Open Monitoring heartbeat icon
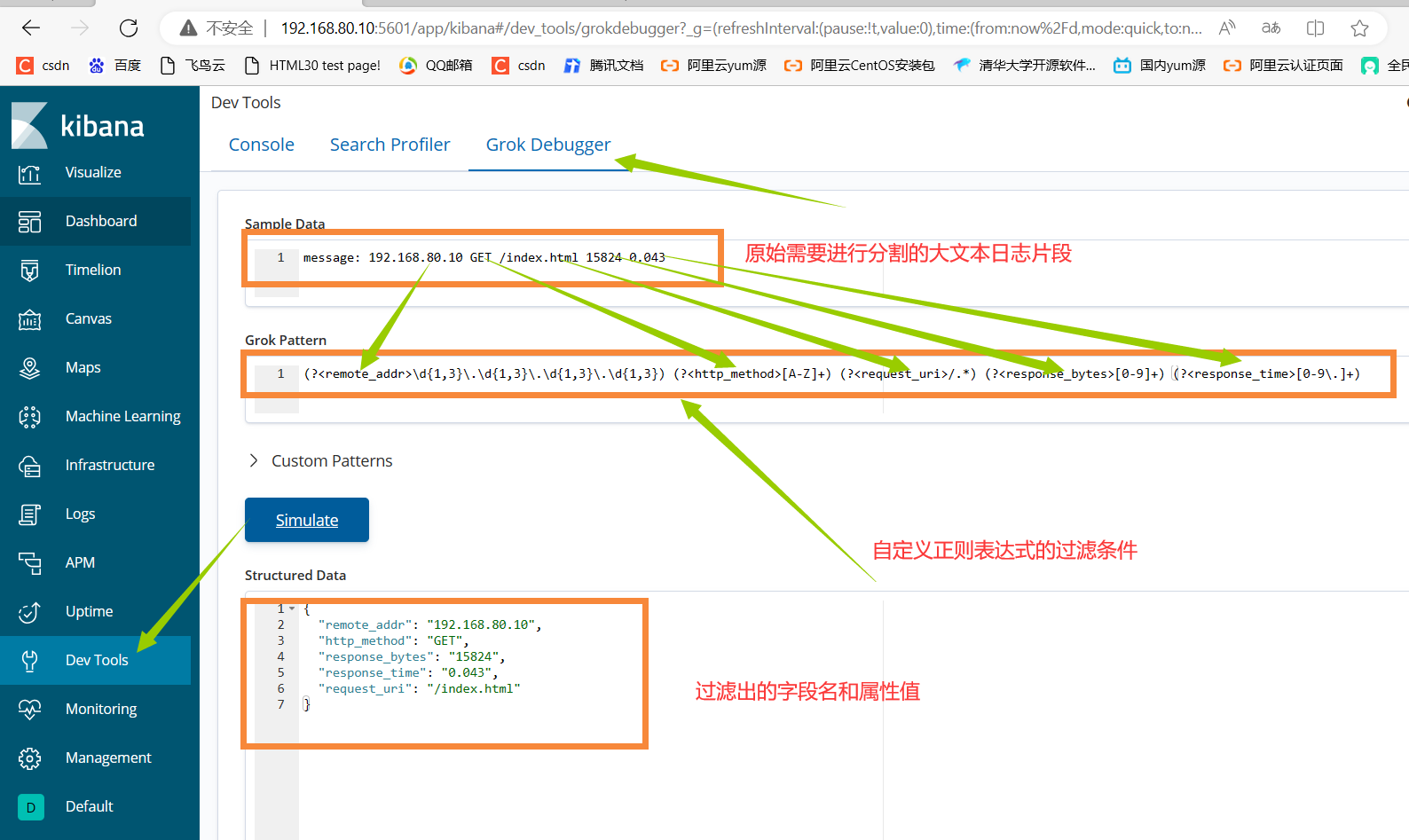Screen dimensions: 1409x840 pyautogui.click(x=29, y=710)
